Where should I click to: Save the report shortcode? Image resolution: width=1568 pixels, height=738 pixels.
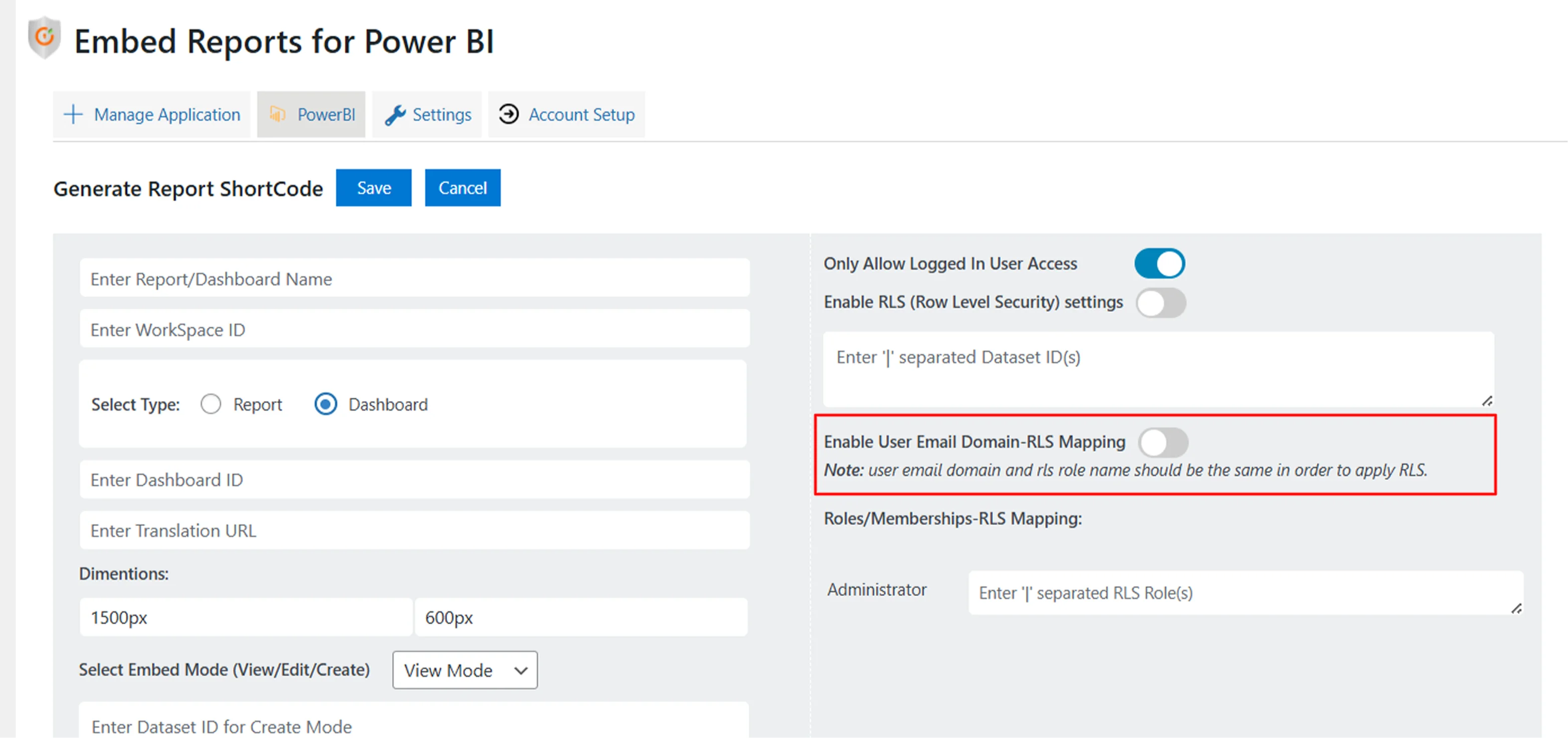374,188
